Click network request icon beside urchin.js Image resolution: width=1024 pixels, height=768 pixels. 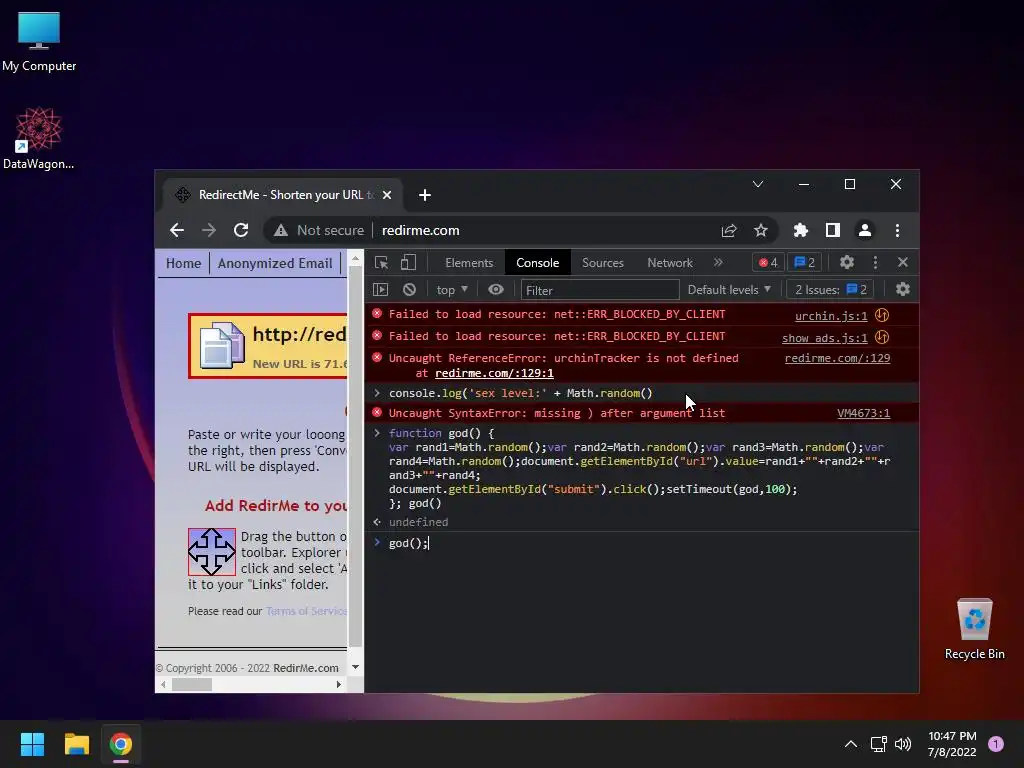882,315
